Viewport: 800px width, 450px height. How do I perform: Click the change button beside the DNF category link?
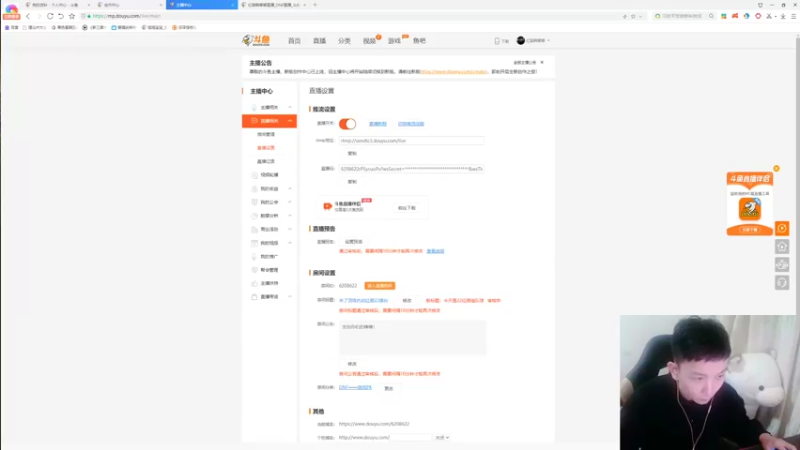coord(389,388)
